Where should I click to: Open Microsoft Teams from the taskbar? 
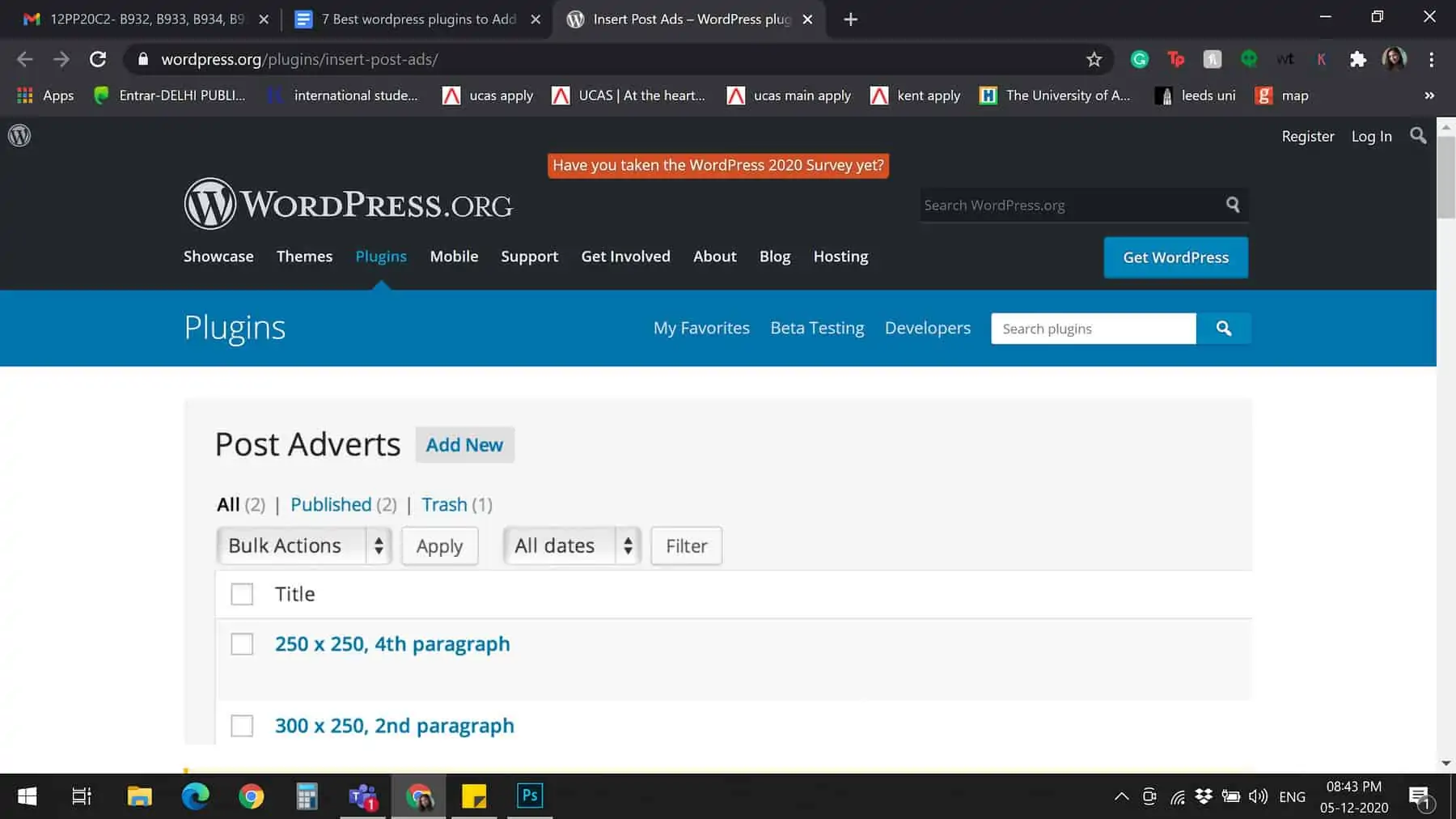(363, 796)
